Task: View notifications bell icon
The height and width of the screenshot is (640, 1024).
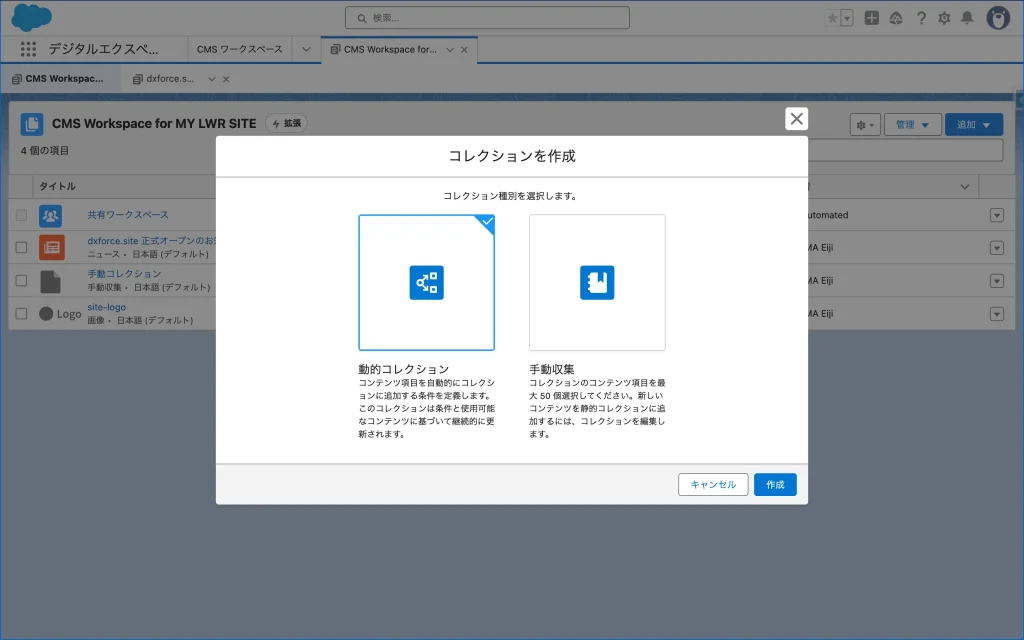Action: (967, 18)
